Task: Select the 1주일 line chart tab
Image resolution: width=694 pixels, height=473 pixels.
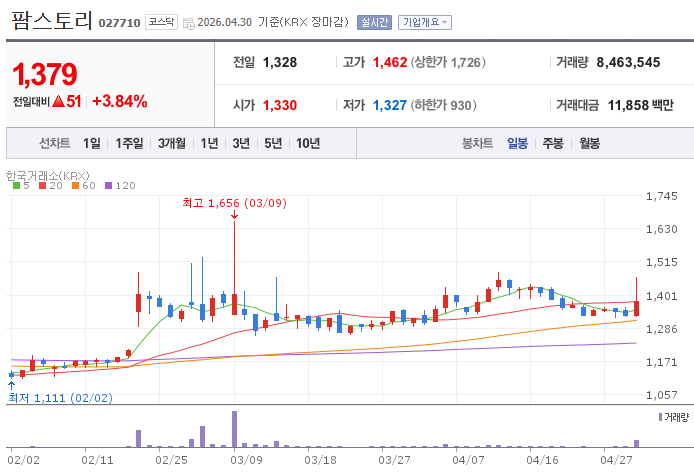Action: click(x=129, y=143)
